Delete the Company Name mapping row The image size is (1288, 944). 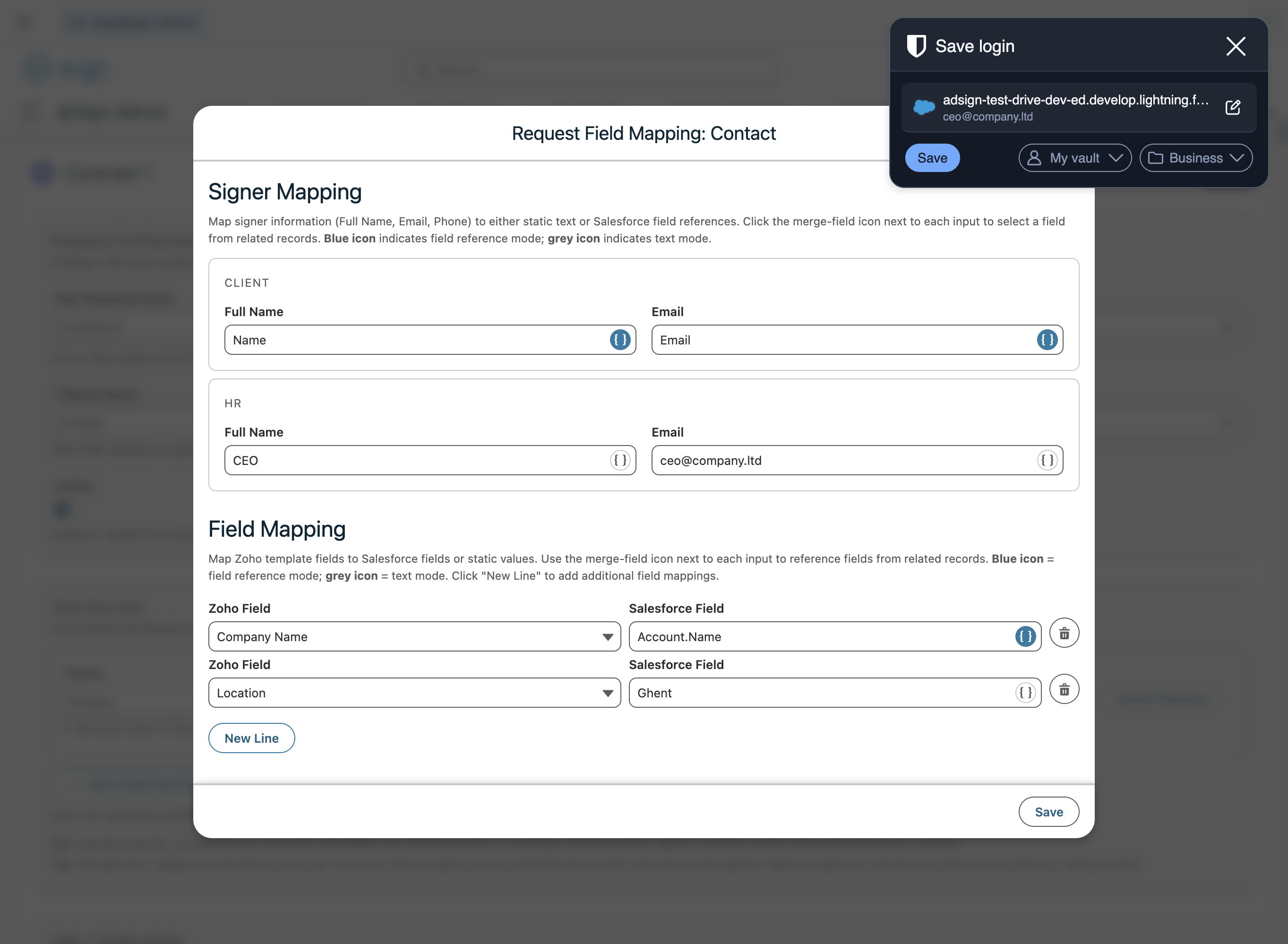tap(1064, 633)
